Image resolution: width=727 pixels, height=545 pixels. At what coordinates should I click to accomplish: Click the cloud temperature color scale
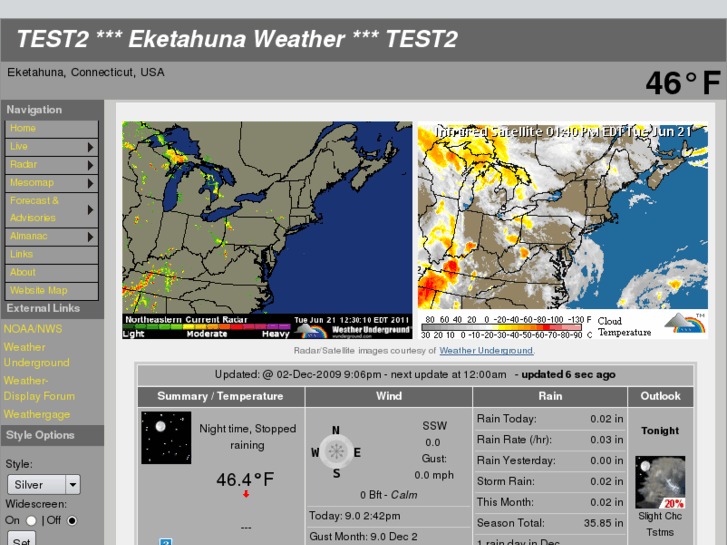(x=501, y=327)
